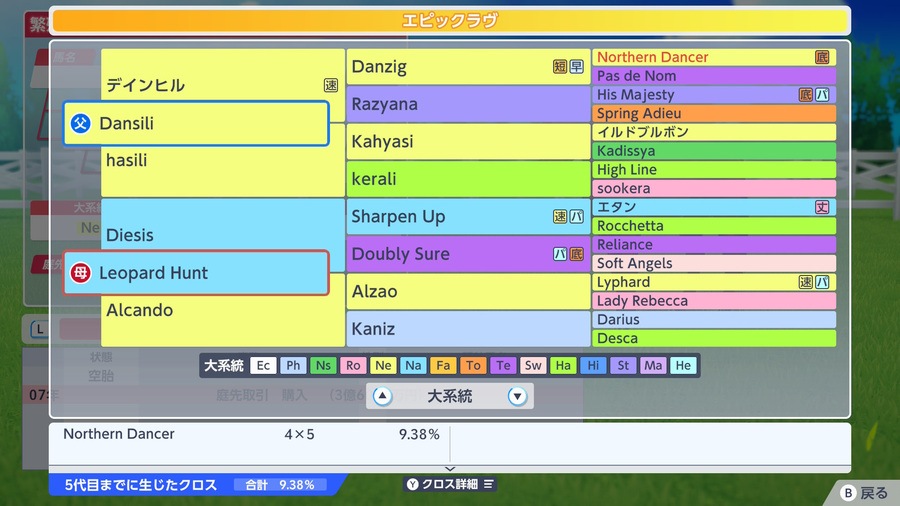900x506 pixels.
Task: Click the エピックラヴ title banner
Action: [450, 21]
